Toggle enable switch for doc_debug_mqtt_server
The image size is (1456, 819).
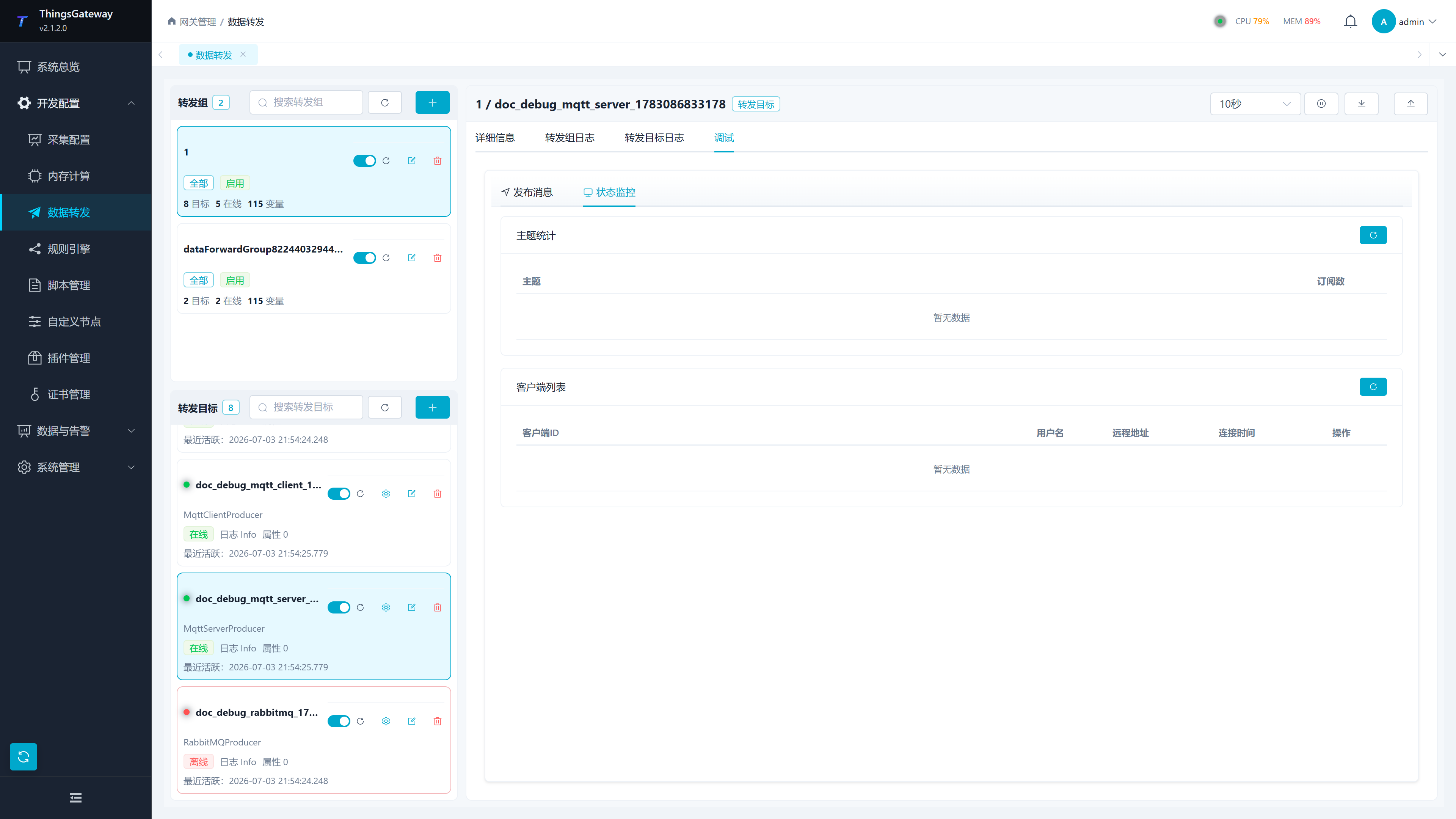pyautogui.click(x=339, y=607)
